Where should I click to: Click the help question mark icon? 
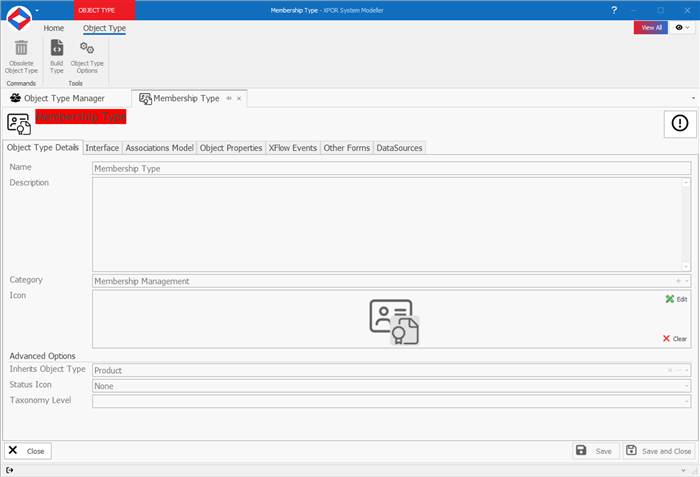614,10
